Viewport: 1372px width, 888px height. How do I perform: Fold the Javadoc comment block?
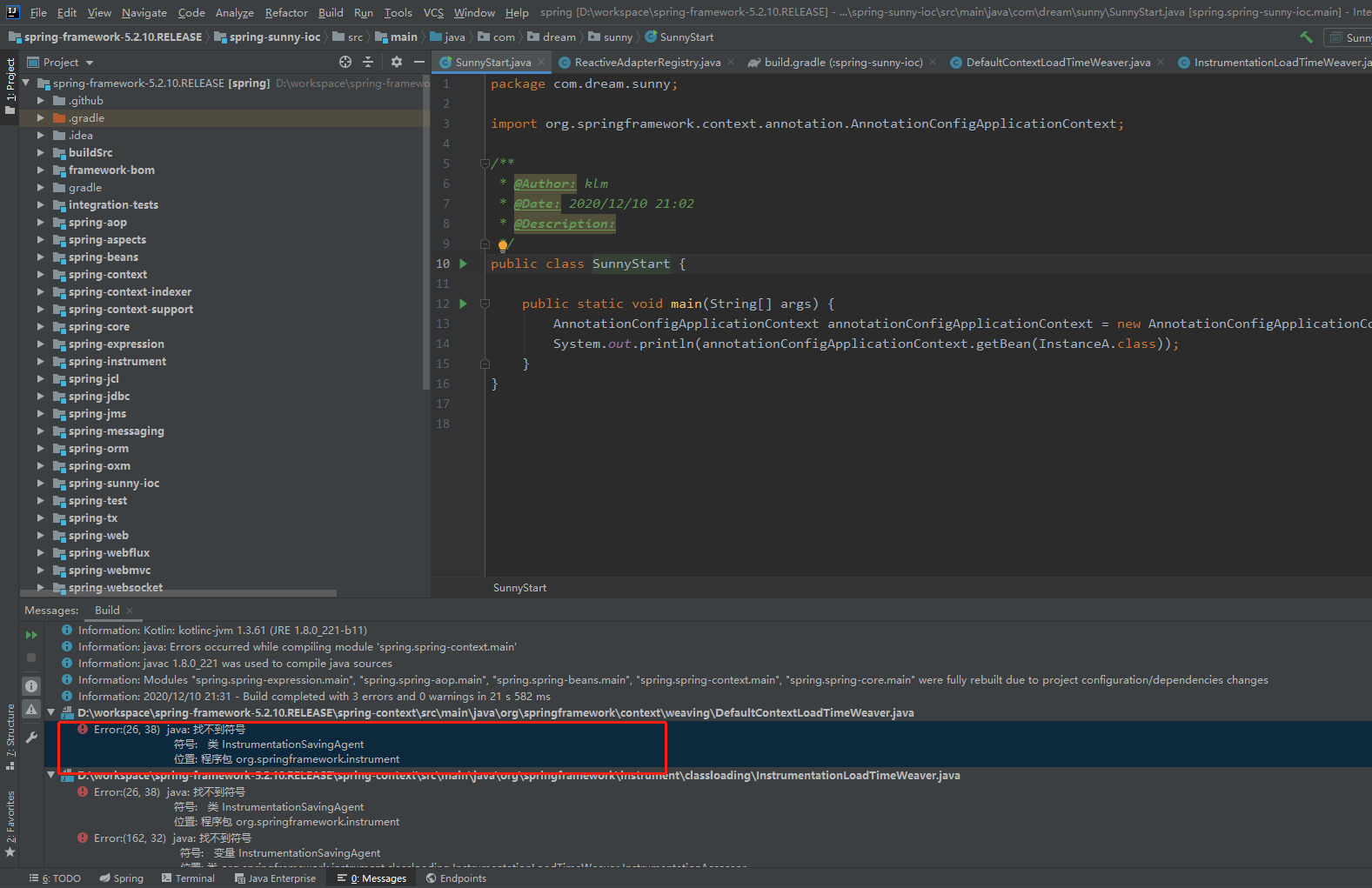485,164
